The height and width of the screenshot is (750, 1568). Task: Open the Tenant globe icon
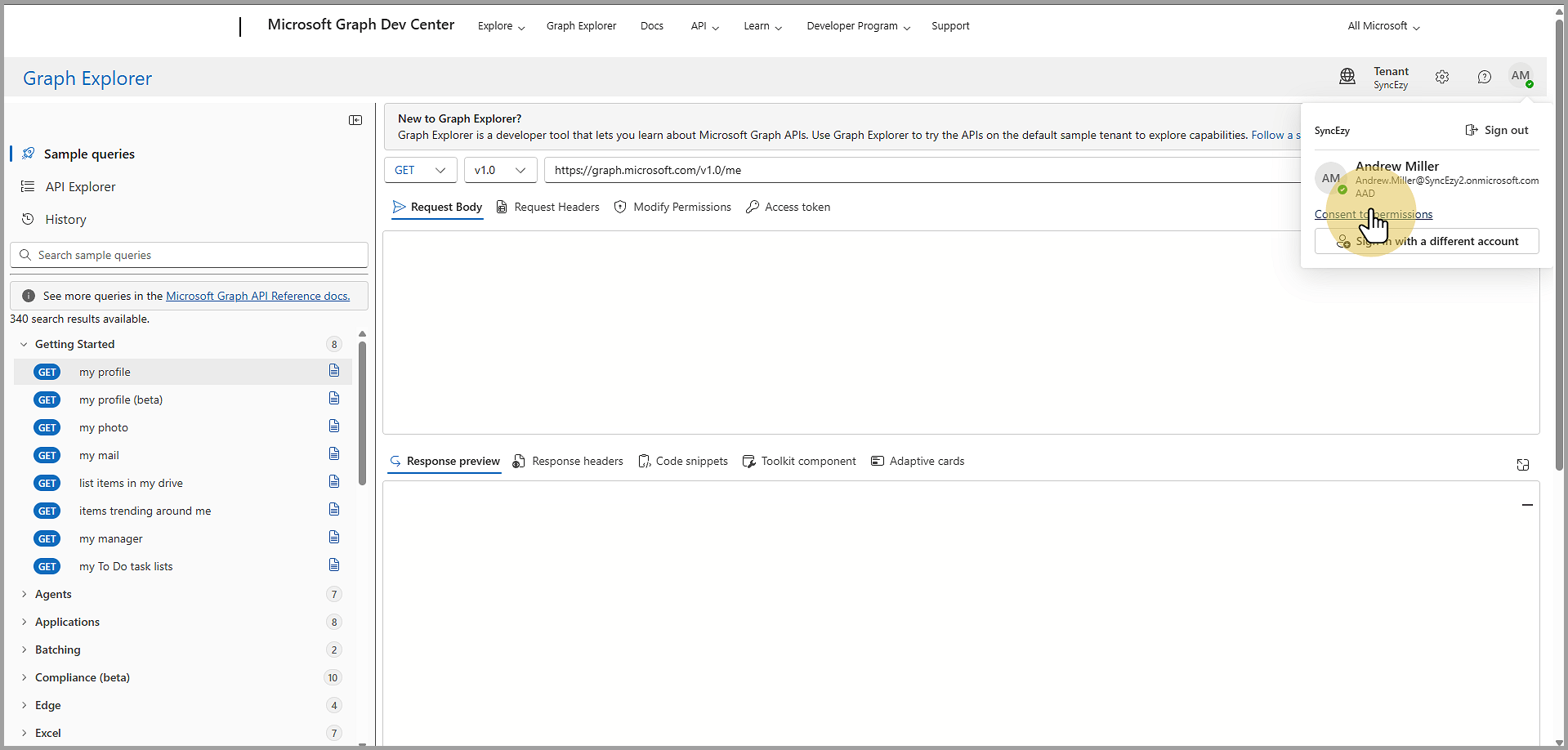(1347, 77)
